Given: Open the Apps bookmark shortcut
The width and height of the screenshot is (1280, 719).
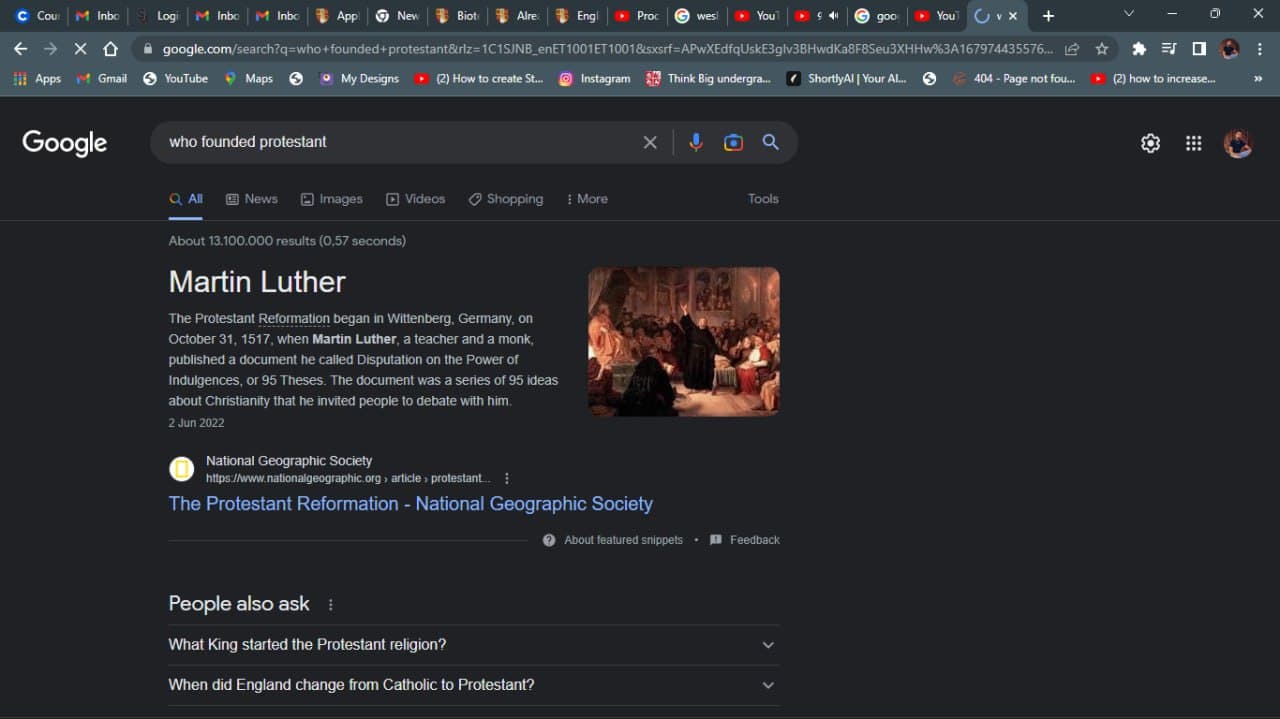Looking at the screenshot, I should [37, 78].
